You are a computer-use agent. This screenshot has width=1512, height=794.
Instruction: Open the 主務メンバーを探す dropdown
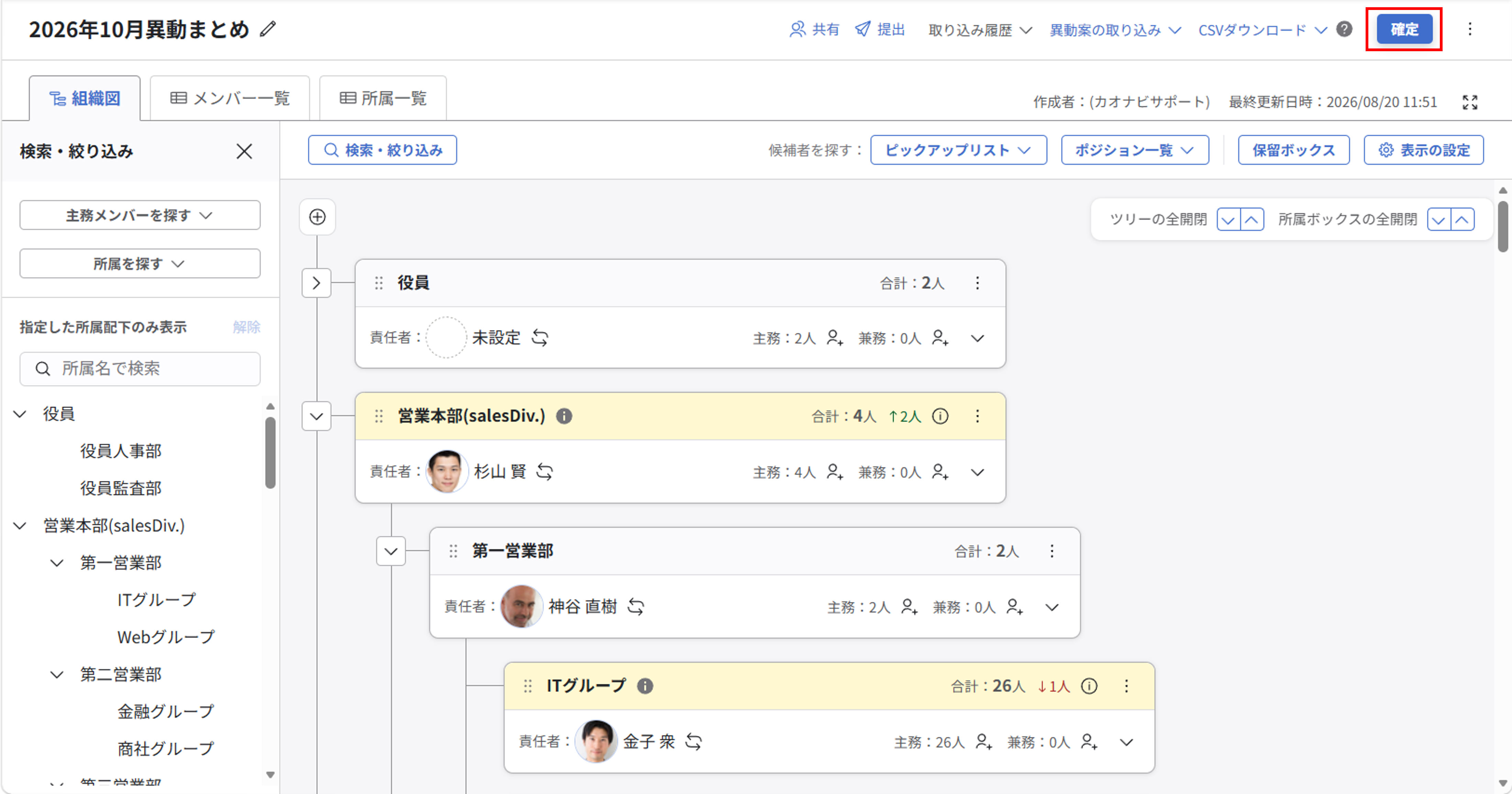pos(140,215)
